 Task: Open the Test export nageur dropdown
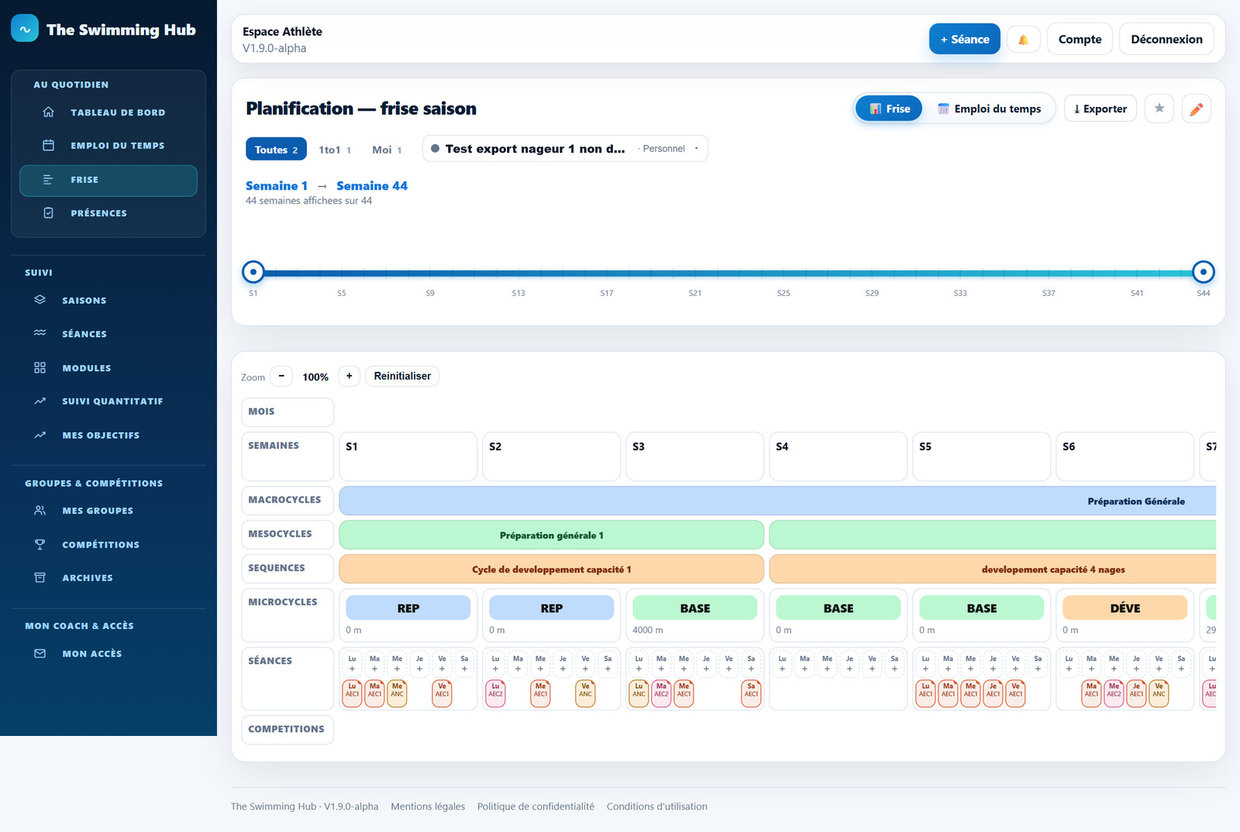pyautogui.click(x=565, y=148)
